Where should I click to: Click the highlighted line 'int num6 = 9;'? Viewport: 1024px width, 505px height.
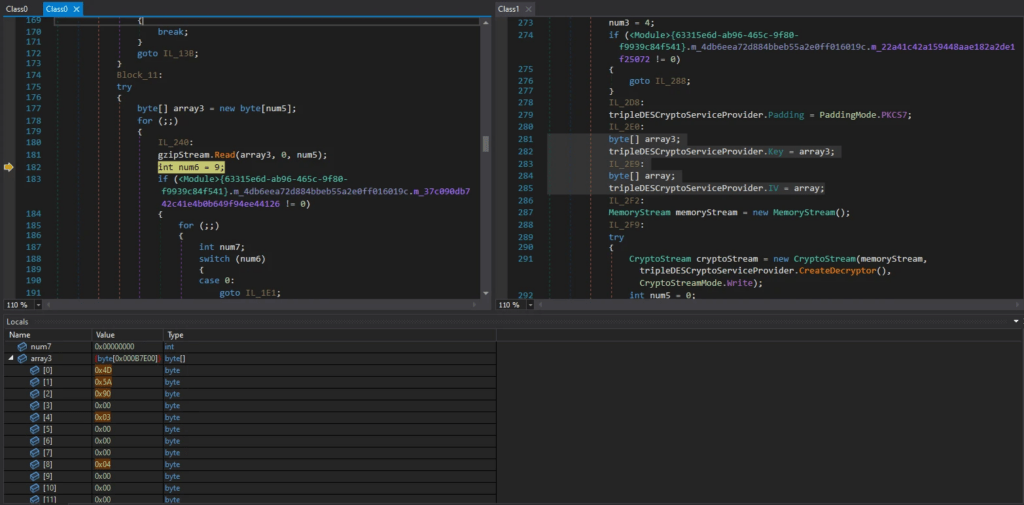pos(191,167)
